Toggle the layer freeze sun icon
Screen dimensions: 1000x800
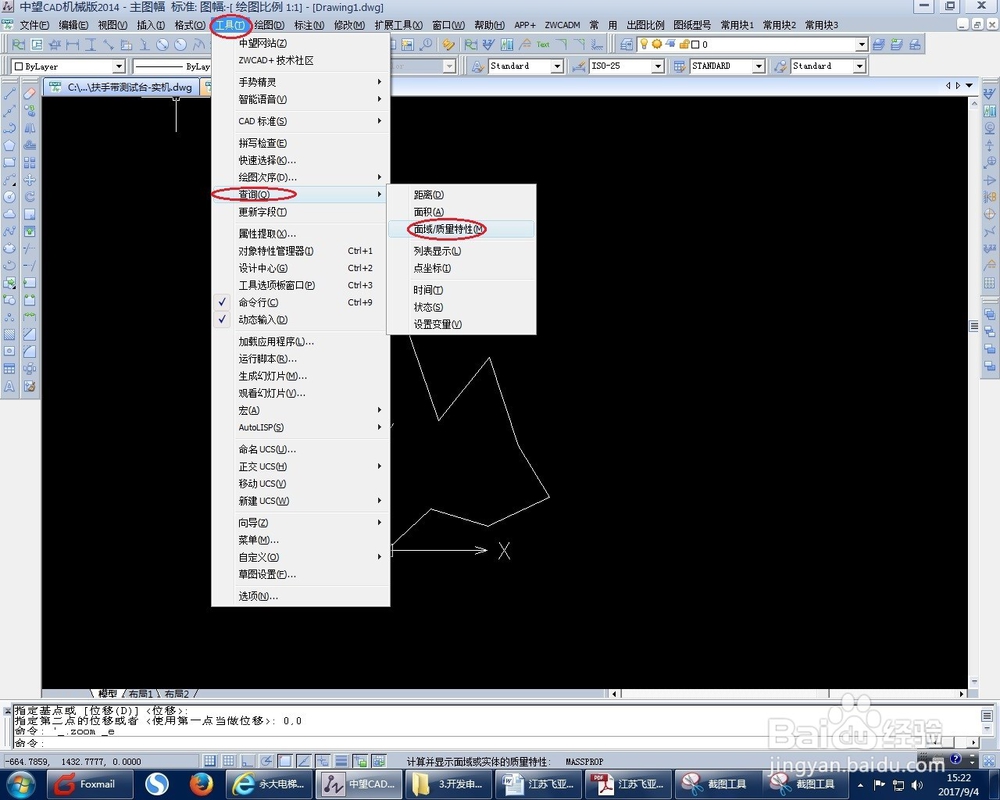click(656, 44)
